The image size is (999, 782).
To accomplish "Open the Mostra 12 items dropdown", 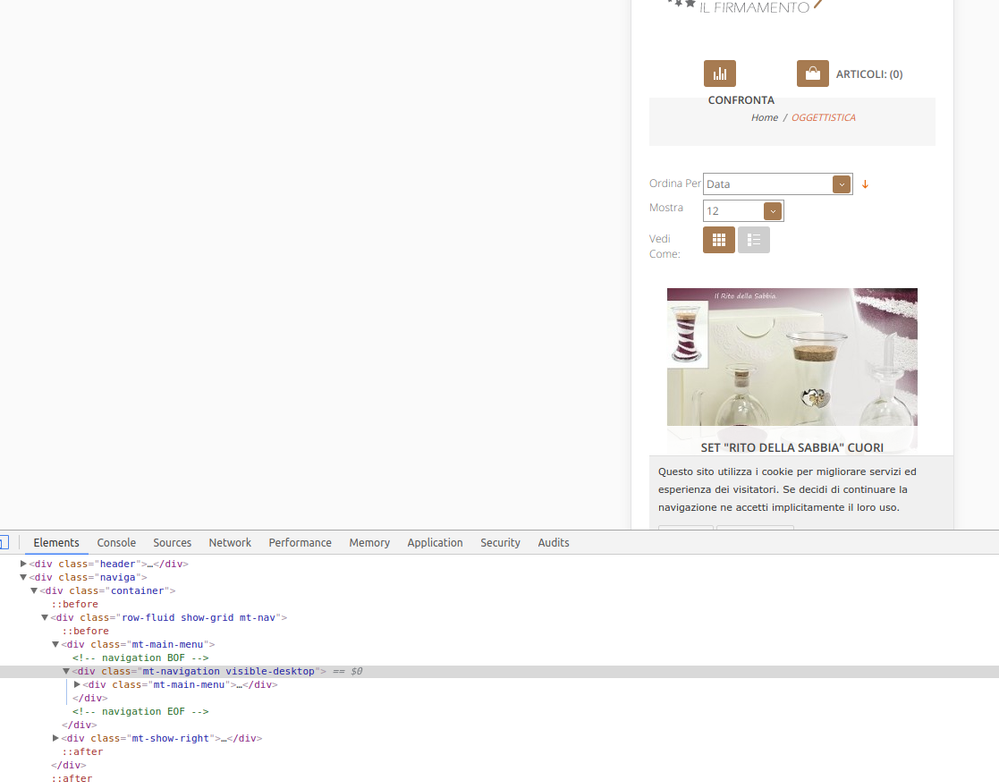I will pyautogui.click(x=743, y=211).
